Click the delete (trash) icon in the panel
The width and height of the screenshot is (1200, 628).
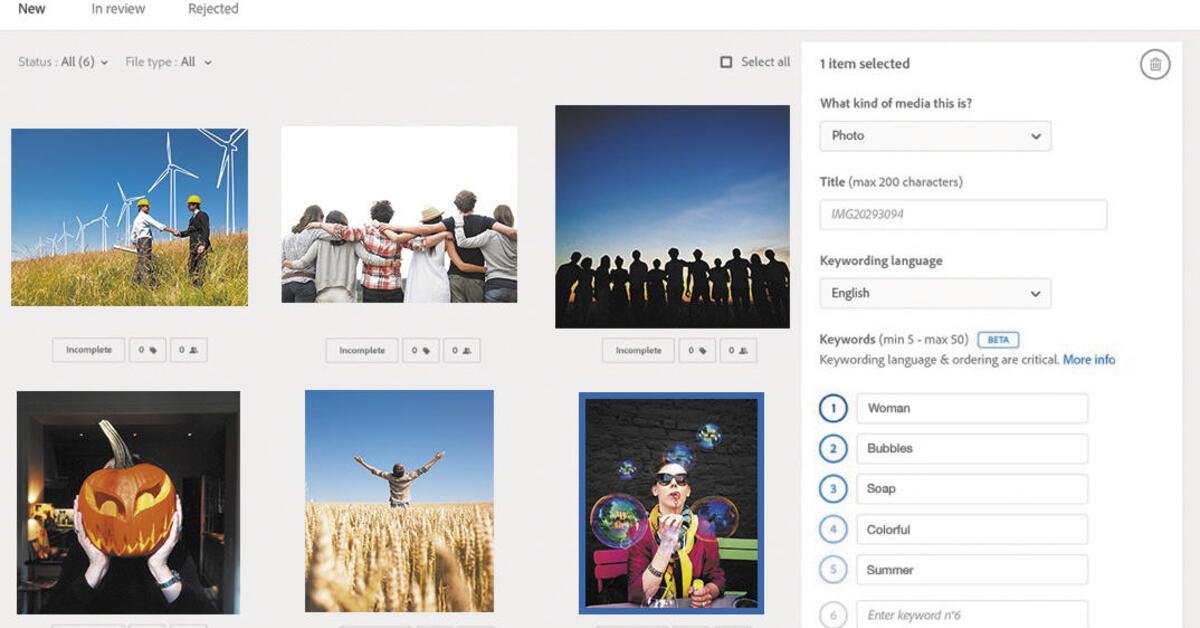(x=1154, y=63)
